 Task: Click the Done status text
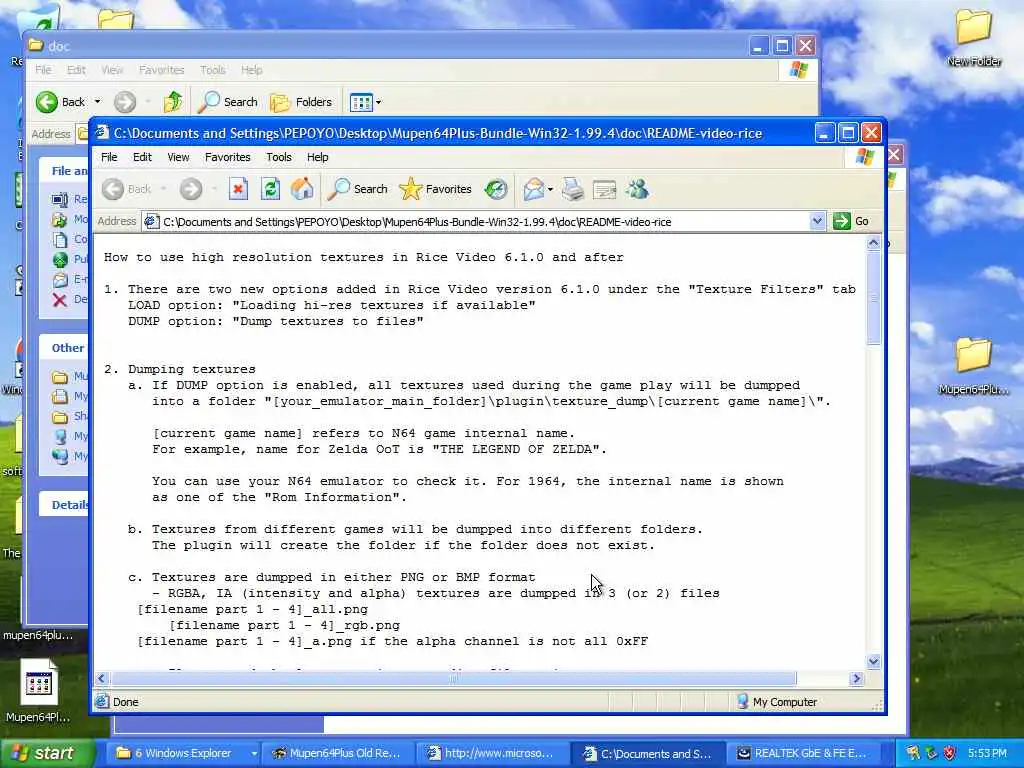125,702
